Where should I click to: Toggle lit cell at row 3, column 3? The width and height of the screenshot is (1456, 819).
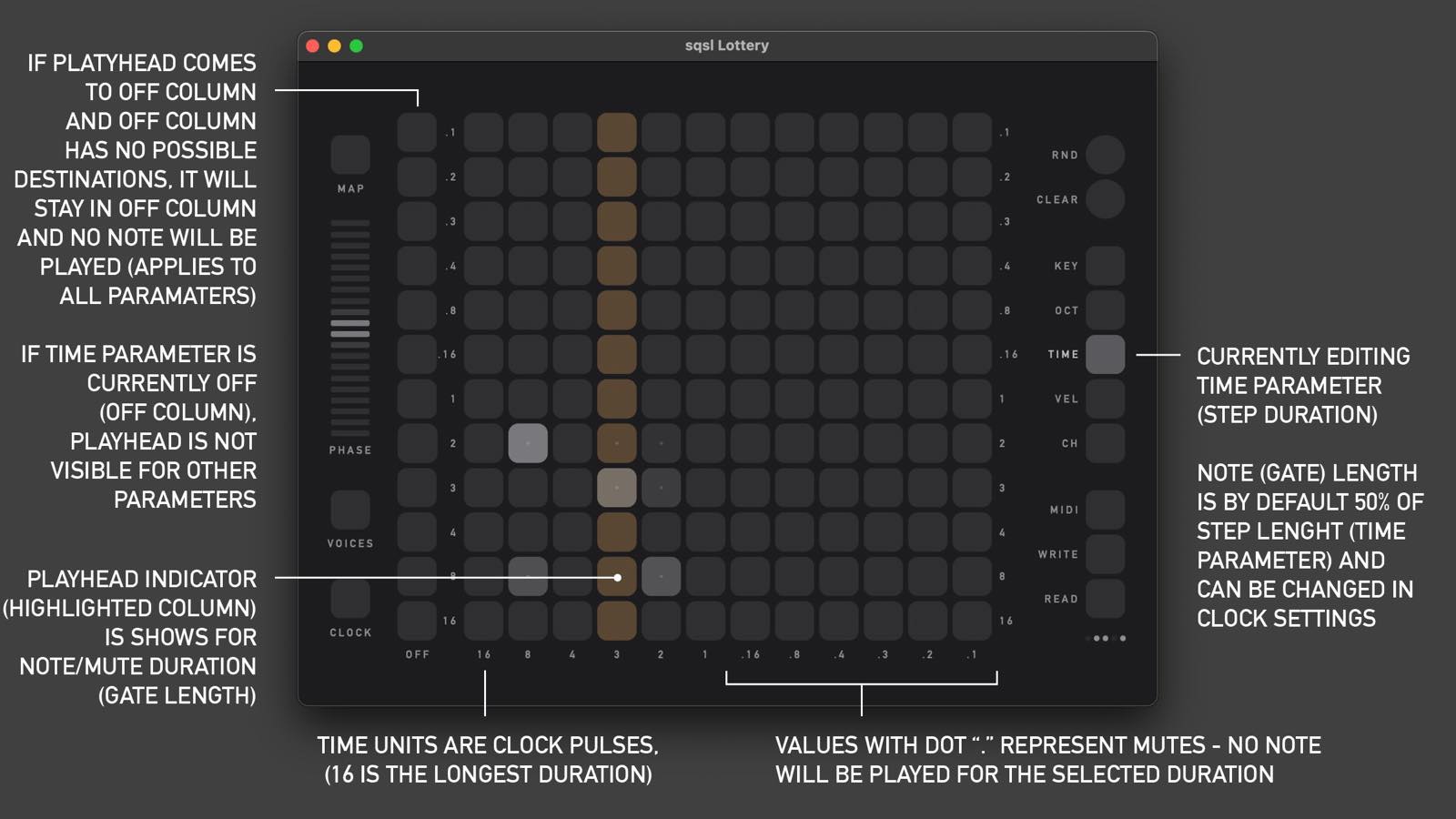click(617, 488)
